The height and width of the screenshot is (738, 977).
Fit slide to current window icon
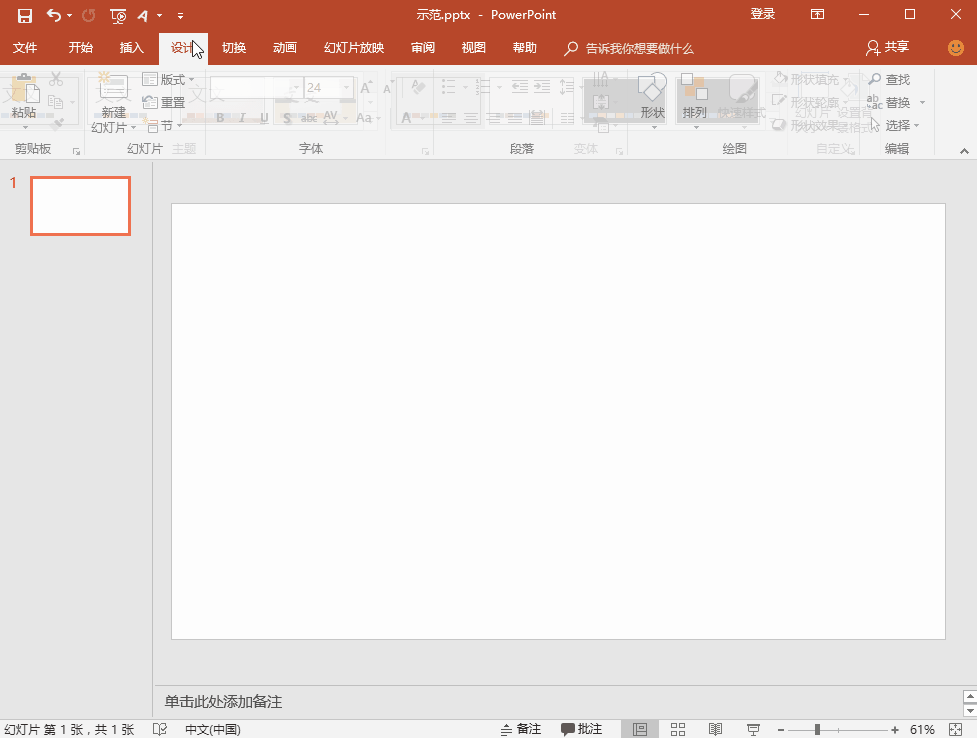956,729
